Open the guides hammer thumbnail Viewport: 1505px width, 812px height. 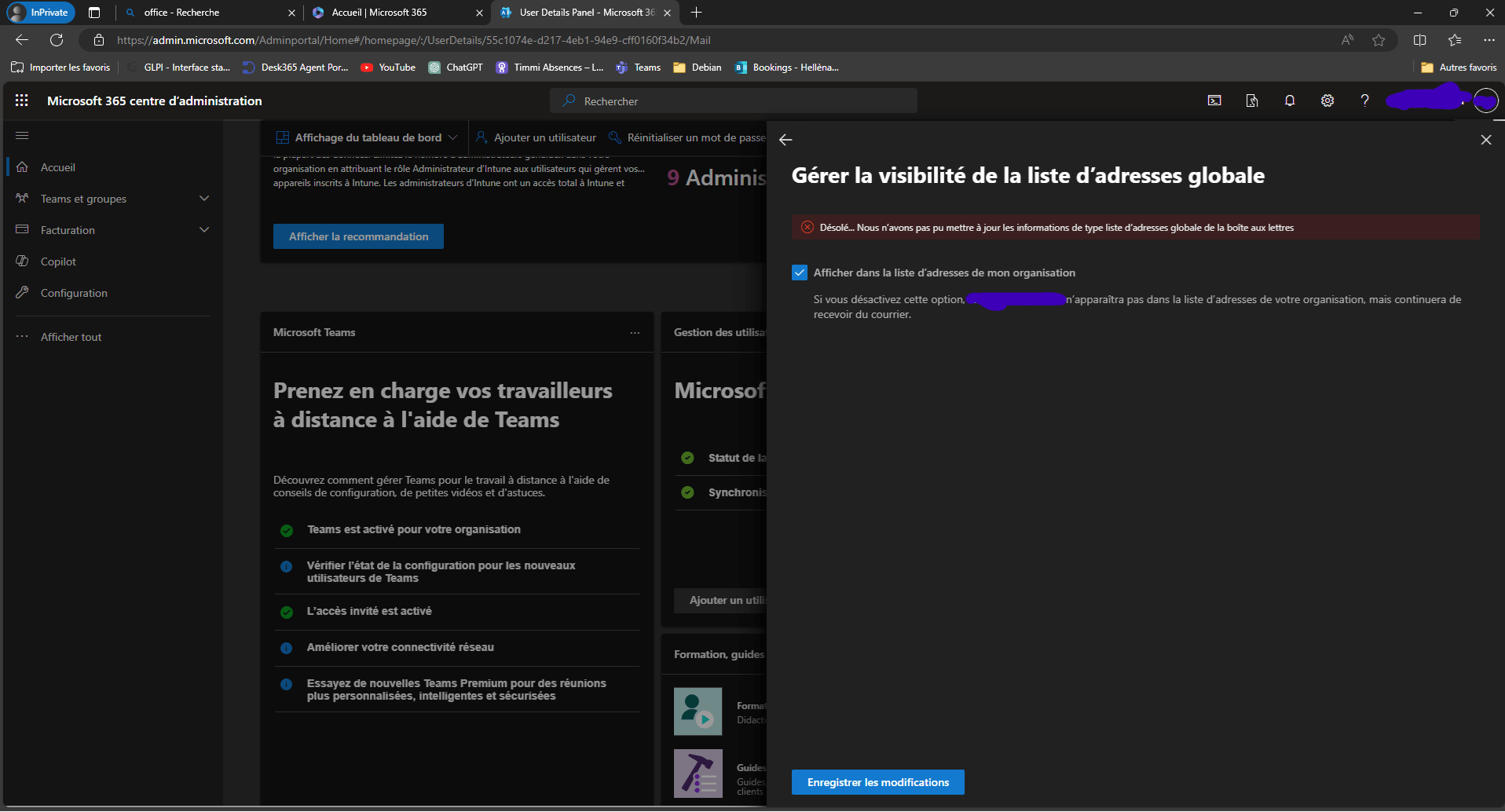click(x=698, y=774)
